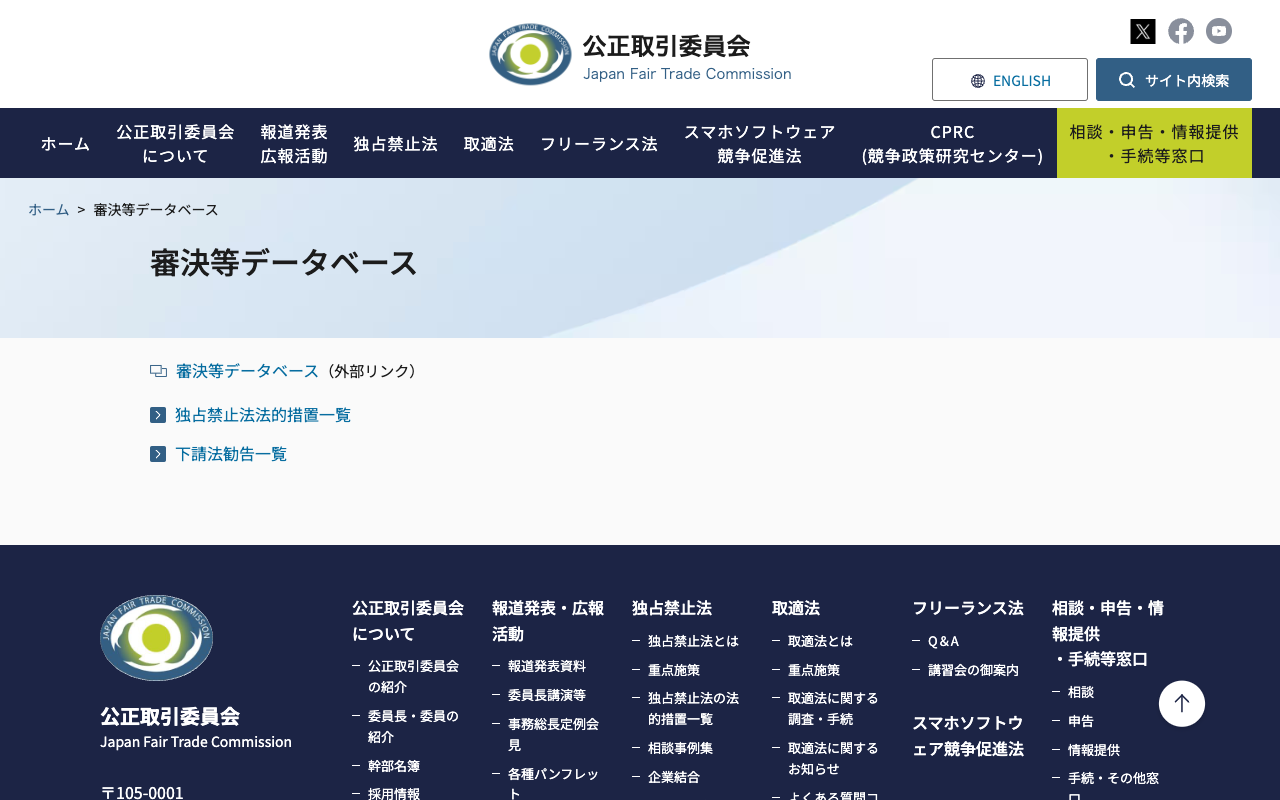Click the footer heading フリーランス法
The height and width of the screenshot is (800, 1280).
click(968, 607)
